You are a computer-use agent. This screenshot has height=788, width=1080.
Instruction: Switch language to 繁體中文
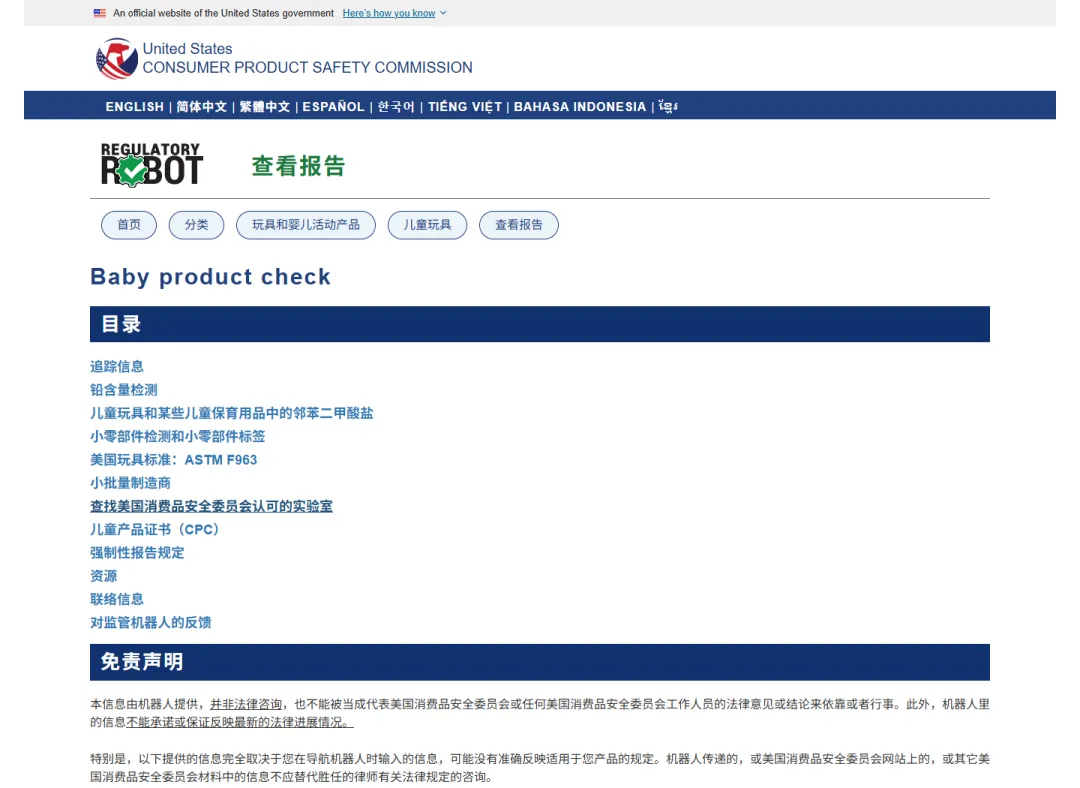coord(264,107)
